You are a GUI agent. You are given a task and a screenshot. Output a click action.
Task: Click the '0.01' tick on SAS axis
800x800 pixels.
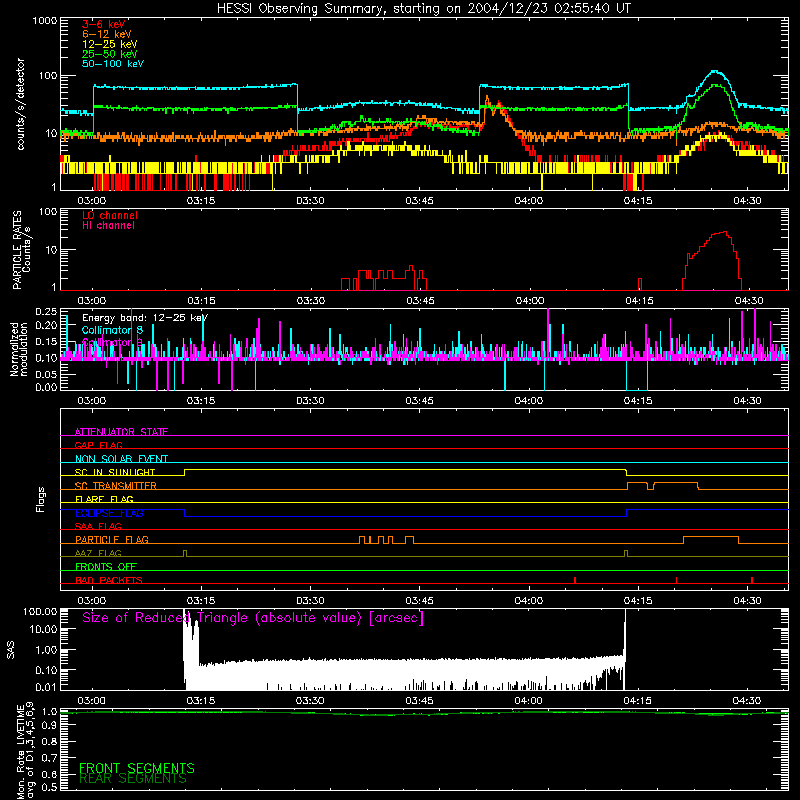coord(46,687)
